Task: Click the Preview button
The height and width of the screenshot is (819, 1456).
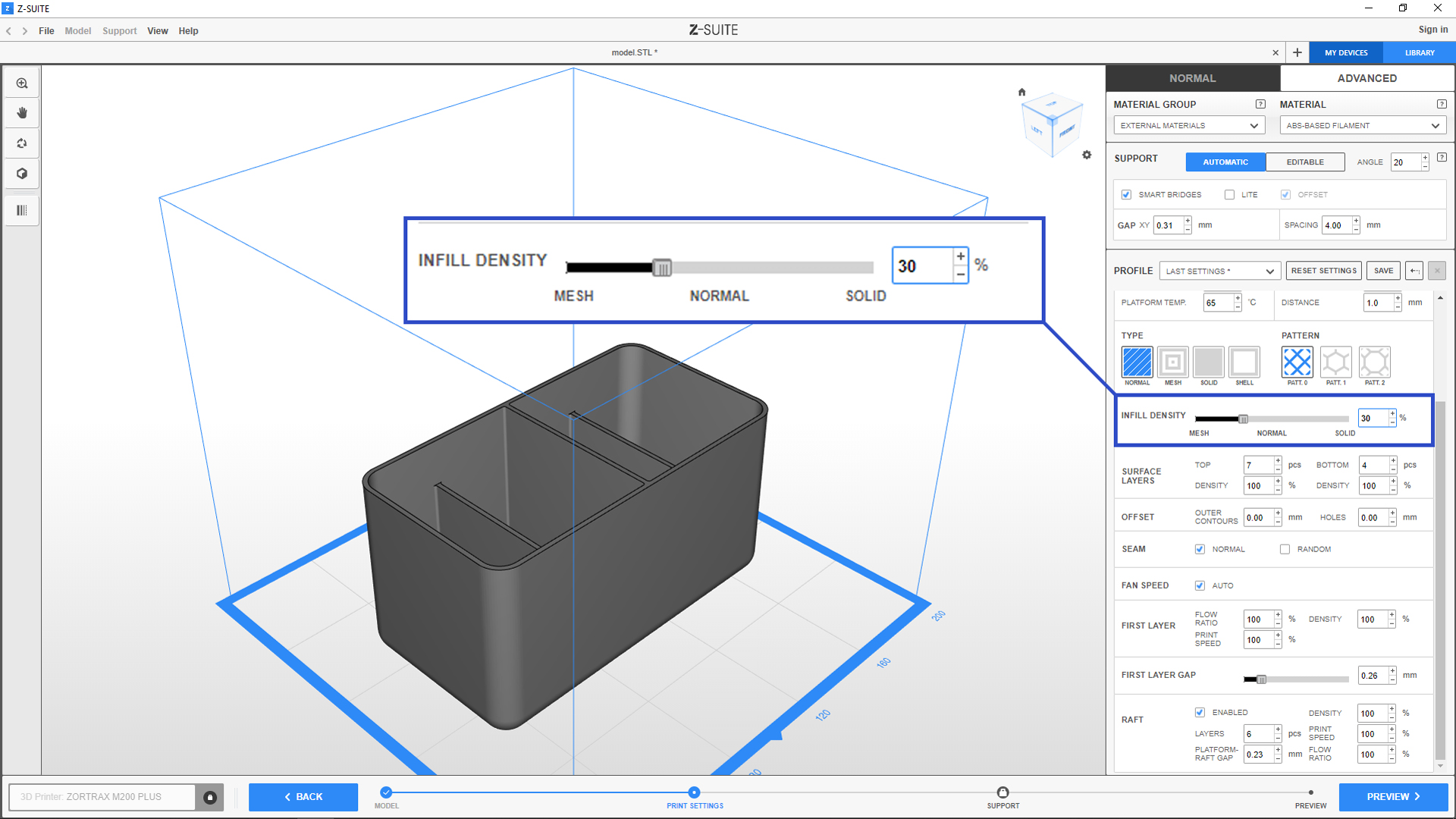Action: (1392, 797)
